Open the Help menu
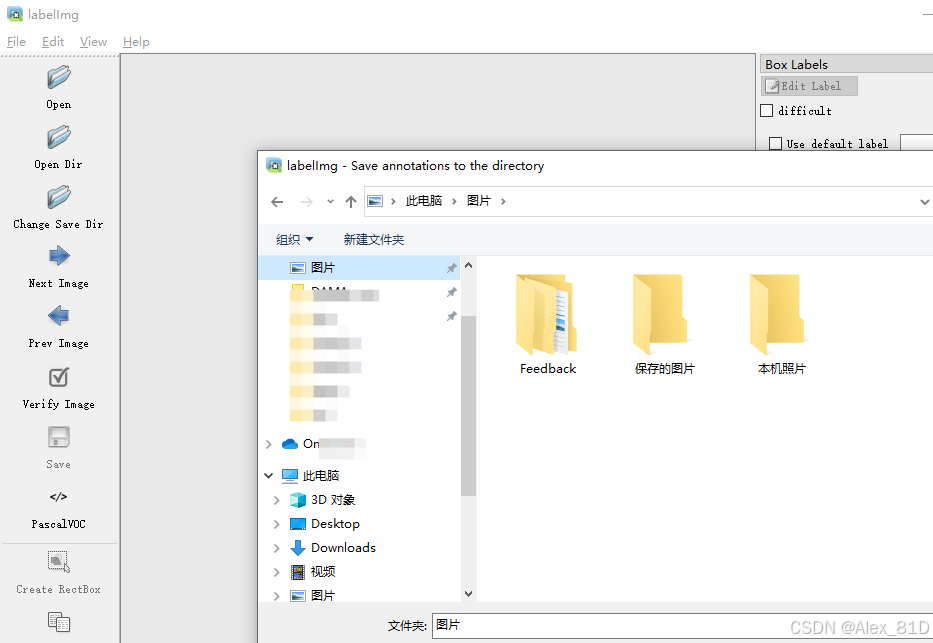Screen dimensions: 933x643 (136, 42)
